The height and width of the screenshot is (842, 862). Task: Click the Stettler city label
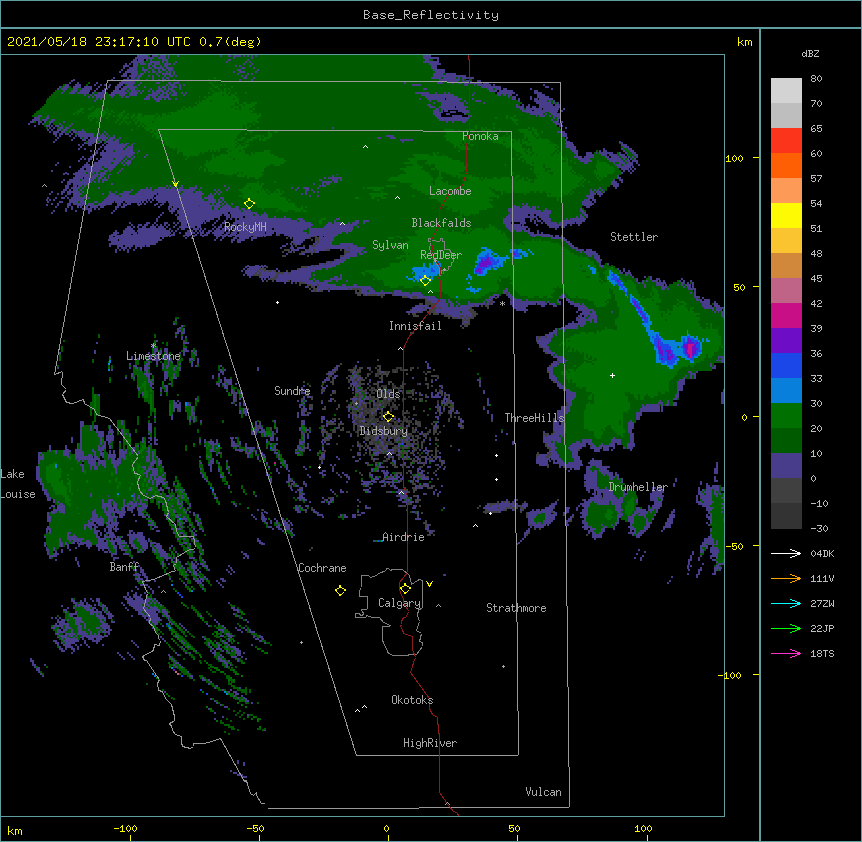pyautogui.click(x=634, y=237)
